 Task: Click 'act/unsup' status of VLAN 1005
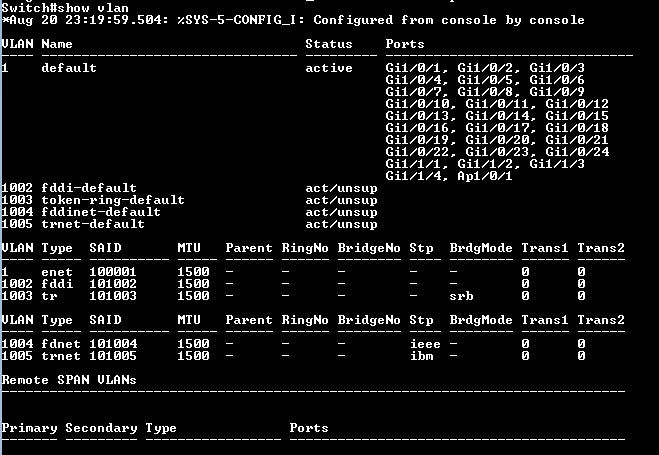tap(341, 224)
